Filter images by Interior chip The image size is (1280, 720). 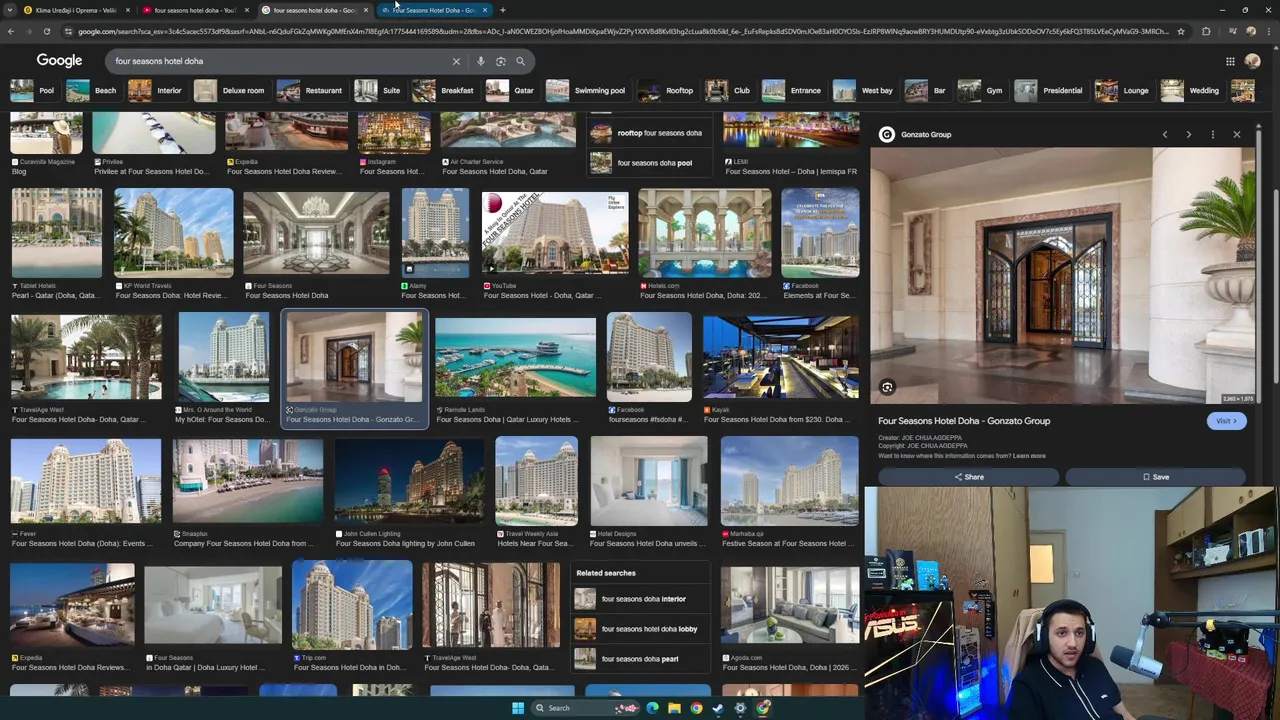coord(156,91)
